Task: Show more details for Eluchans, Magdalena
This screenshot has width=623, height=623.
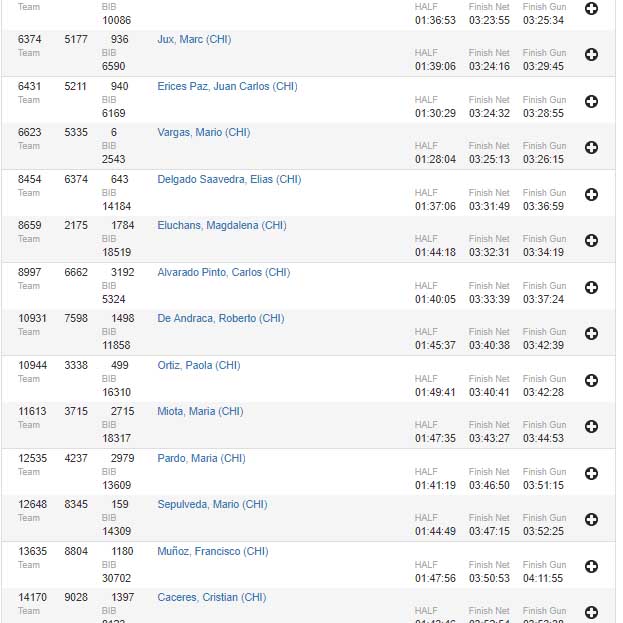Action: (x=591, y=240)
